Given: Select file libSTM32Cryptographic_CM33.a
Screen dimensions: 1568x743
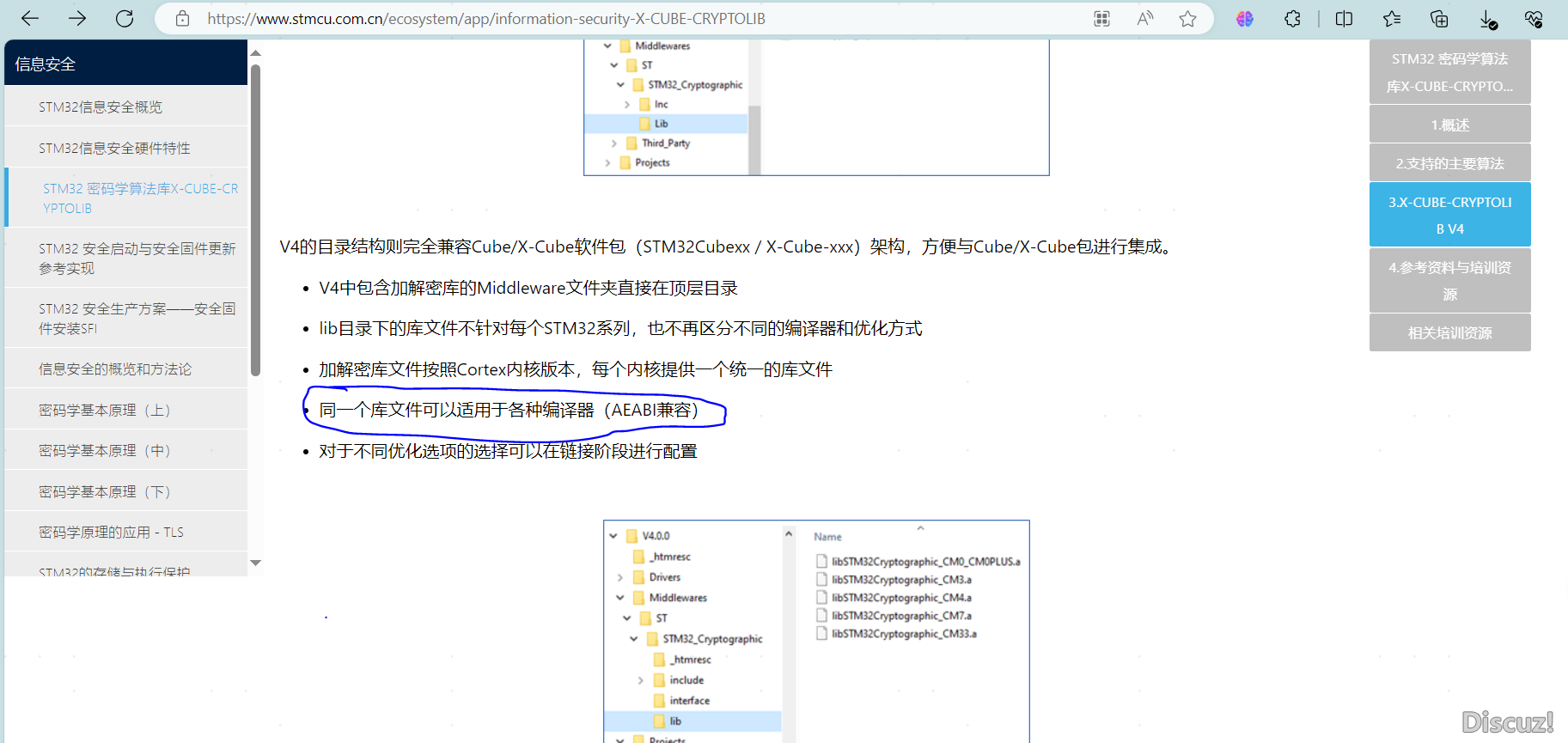Looking at the screenshot, I should pyautogui.click(x=897, y=634).
